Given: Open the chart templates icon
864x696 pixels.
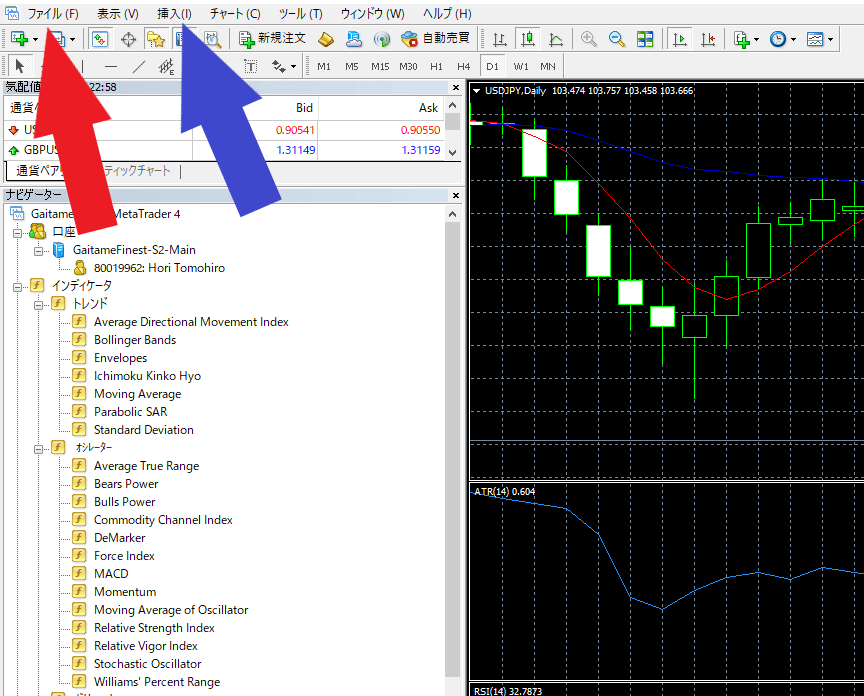Looking at the screenshot, I should click(814, 39).
